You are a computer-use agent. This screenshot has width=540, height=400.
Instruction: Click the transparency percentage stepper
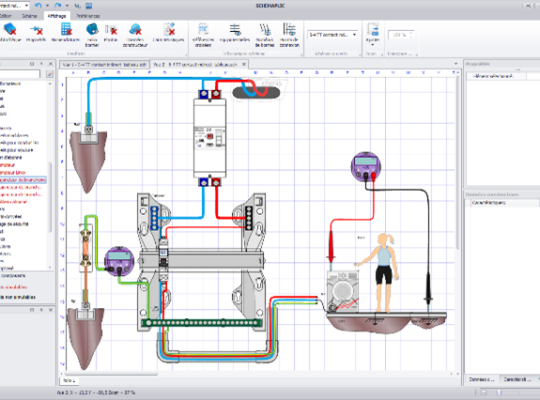[411, 35]
